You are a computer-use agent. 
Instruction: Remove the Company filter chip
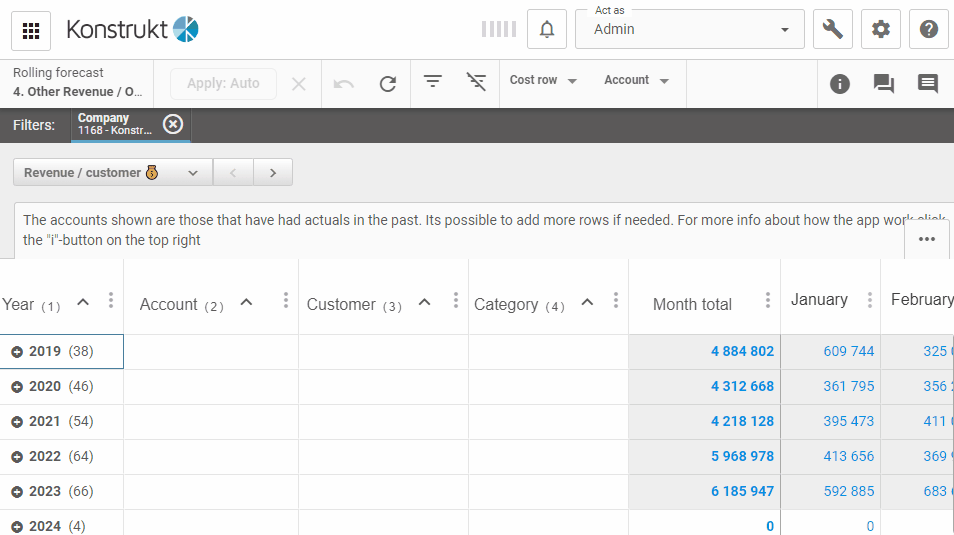tap(173, 124)
